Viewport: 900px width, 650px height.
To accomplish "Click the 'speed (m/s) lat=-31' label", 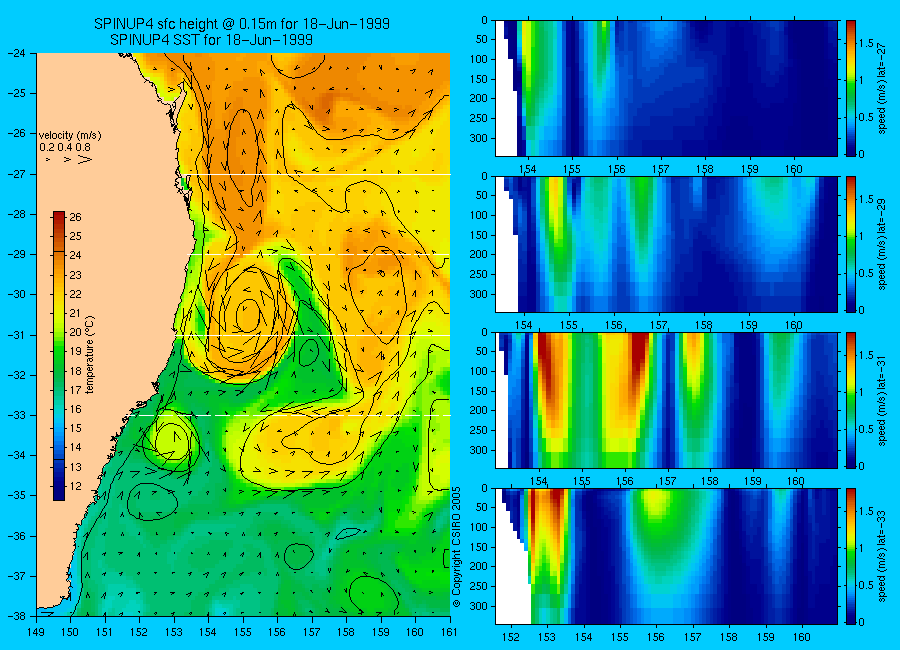I will [883, 400].
